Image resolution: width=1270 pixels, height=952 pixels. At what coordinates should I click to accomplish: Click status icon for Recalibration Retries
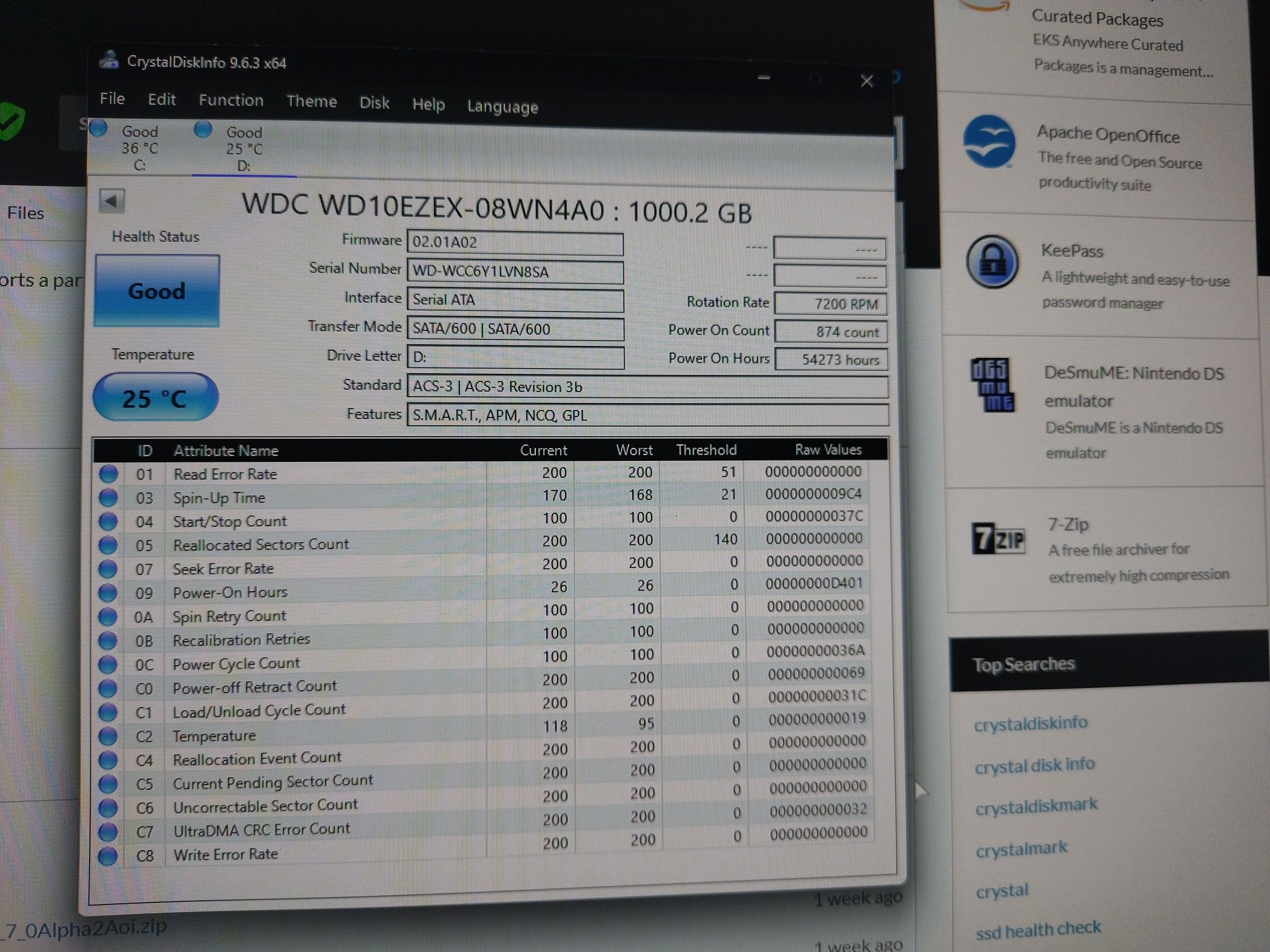coord(108,640)
